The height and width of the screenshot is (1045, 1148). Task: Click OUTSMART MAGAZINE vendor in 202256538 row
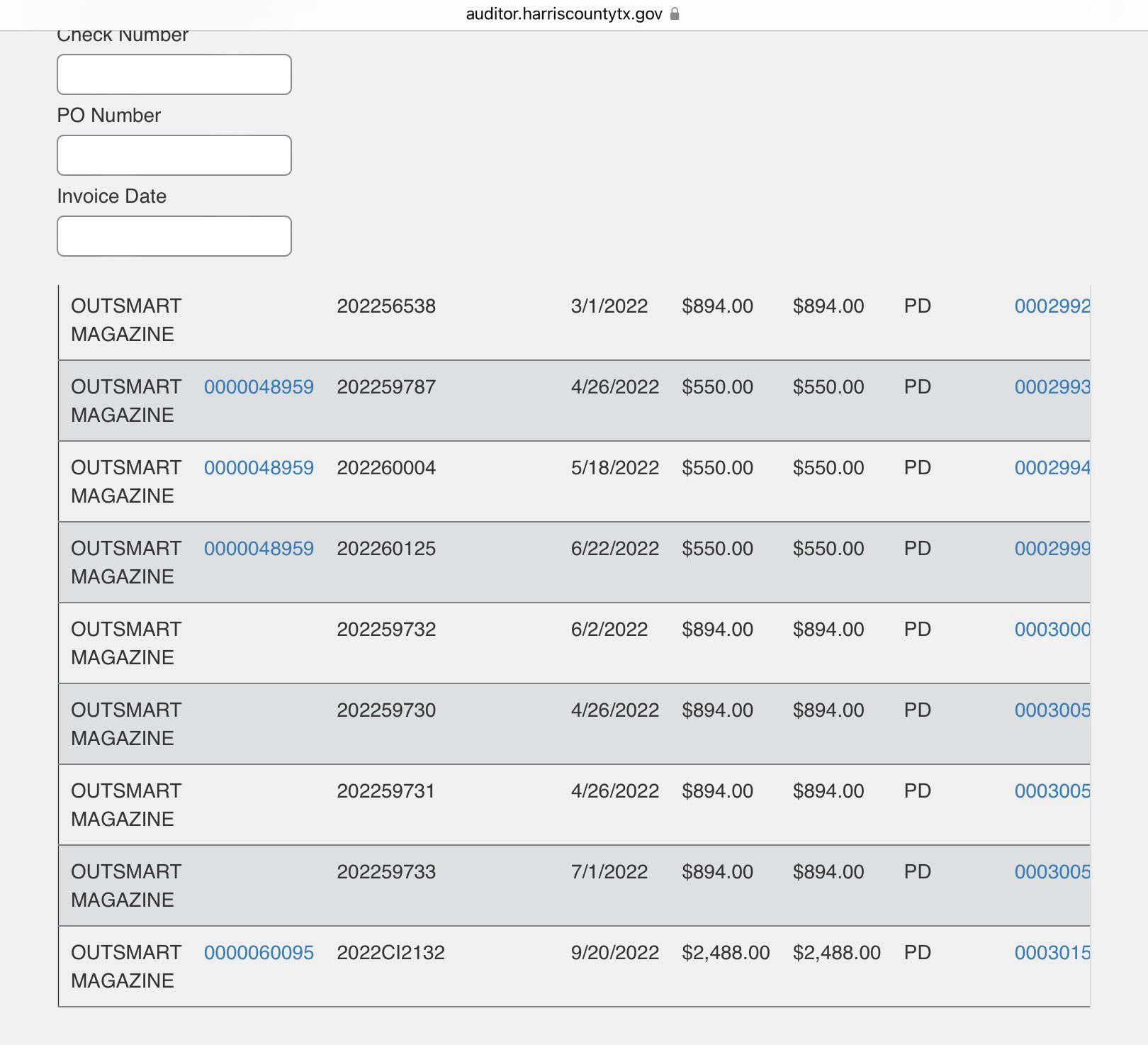click(126, 320)
